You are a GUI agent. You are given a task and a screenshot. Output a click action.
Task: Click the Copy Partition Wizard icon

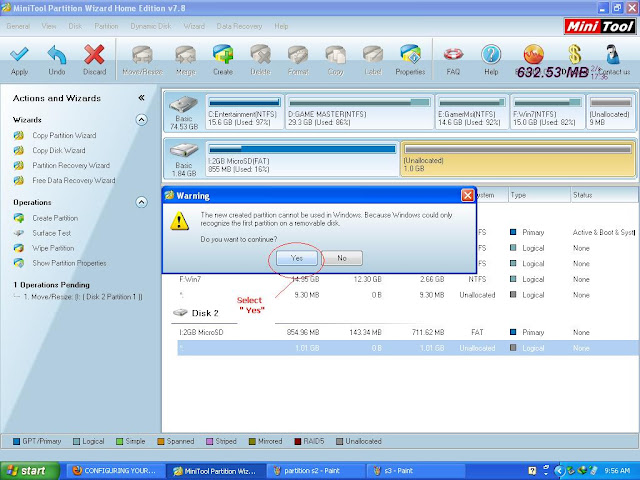click(19, 136)
